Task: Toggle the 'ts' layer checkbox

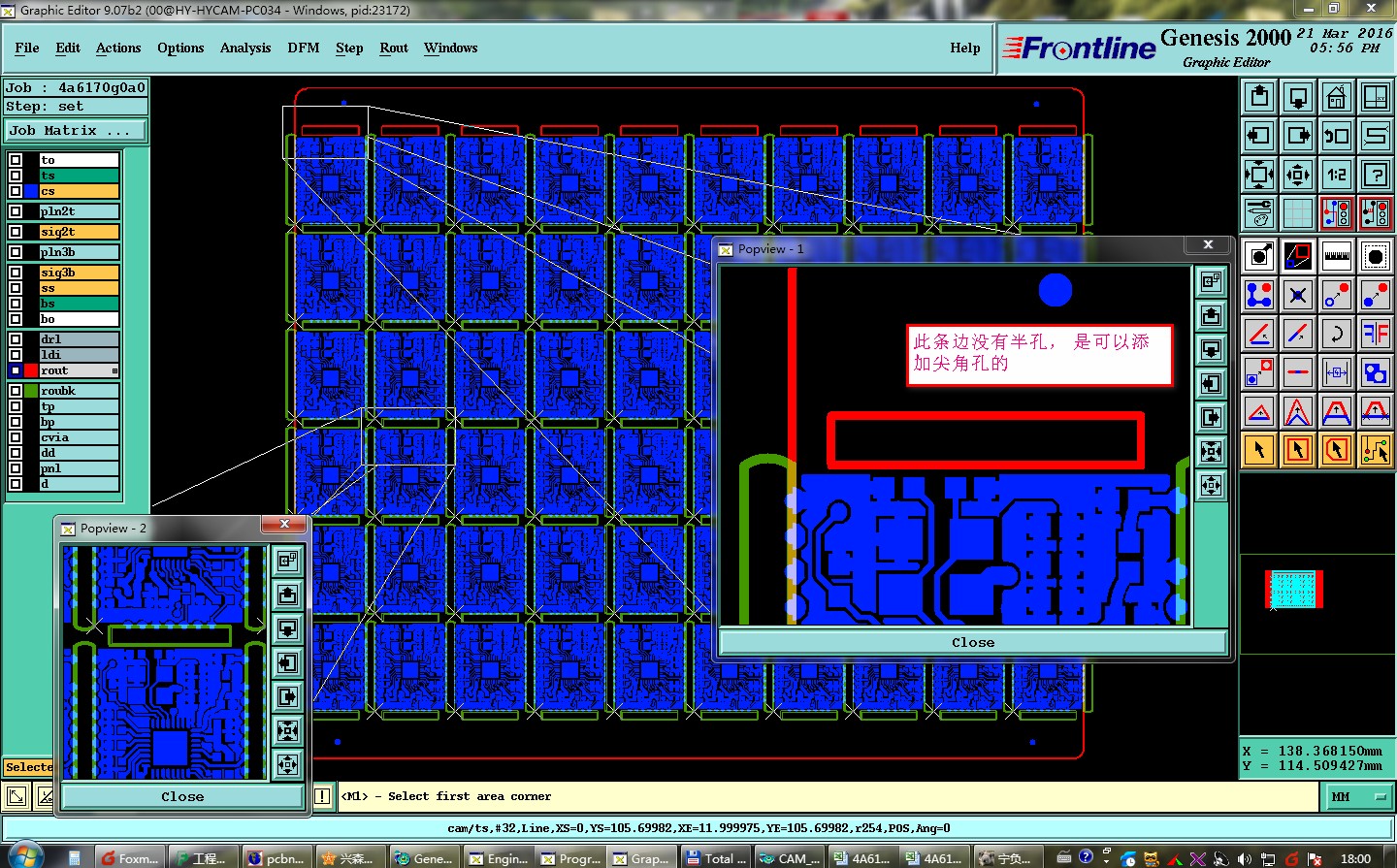Action: tap(16, 176)
